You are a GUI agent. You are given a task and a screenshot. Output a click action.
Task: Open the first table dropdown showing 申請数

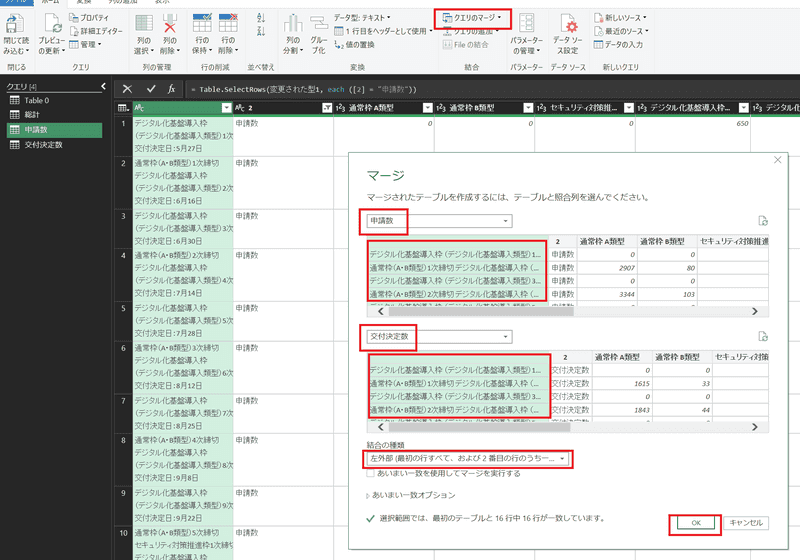tap(439, 221)
